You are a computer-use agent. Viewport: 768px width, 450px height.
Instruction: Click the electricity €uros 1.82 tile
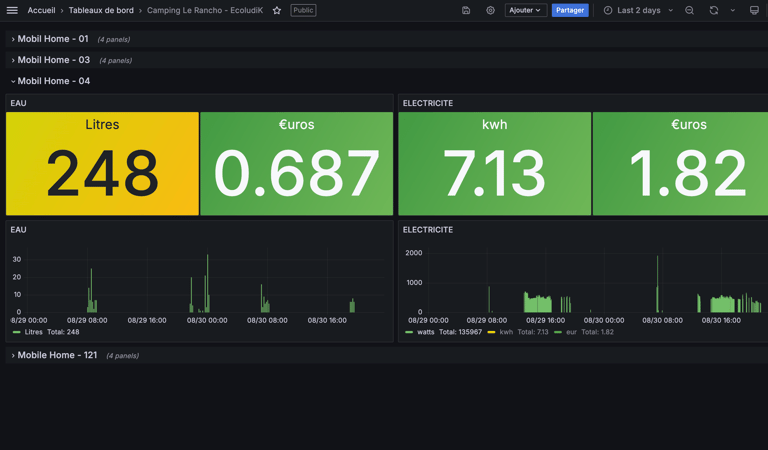pos(680,164)
